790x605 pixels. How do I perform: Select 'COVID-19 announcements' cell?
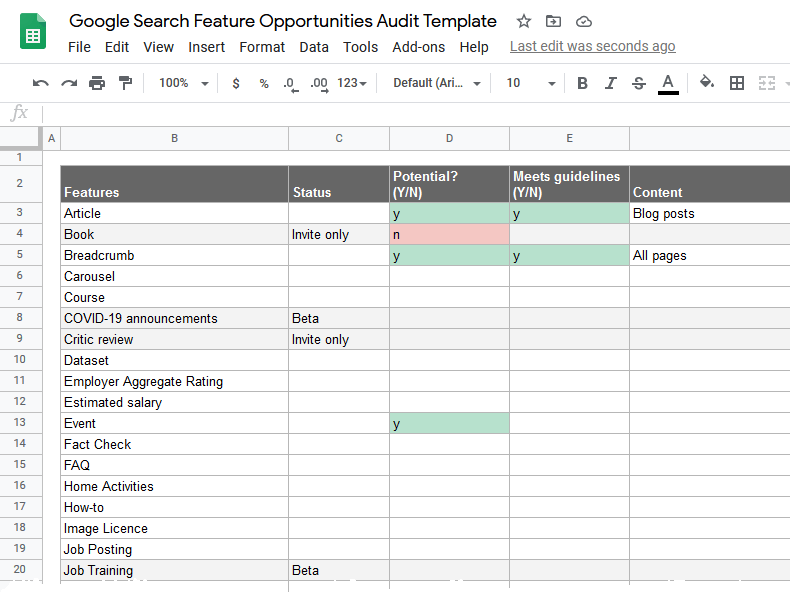point(174,318)
